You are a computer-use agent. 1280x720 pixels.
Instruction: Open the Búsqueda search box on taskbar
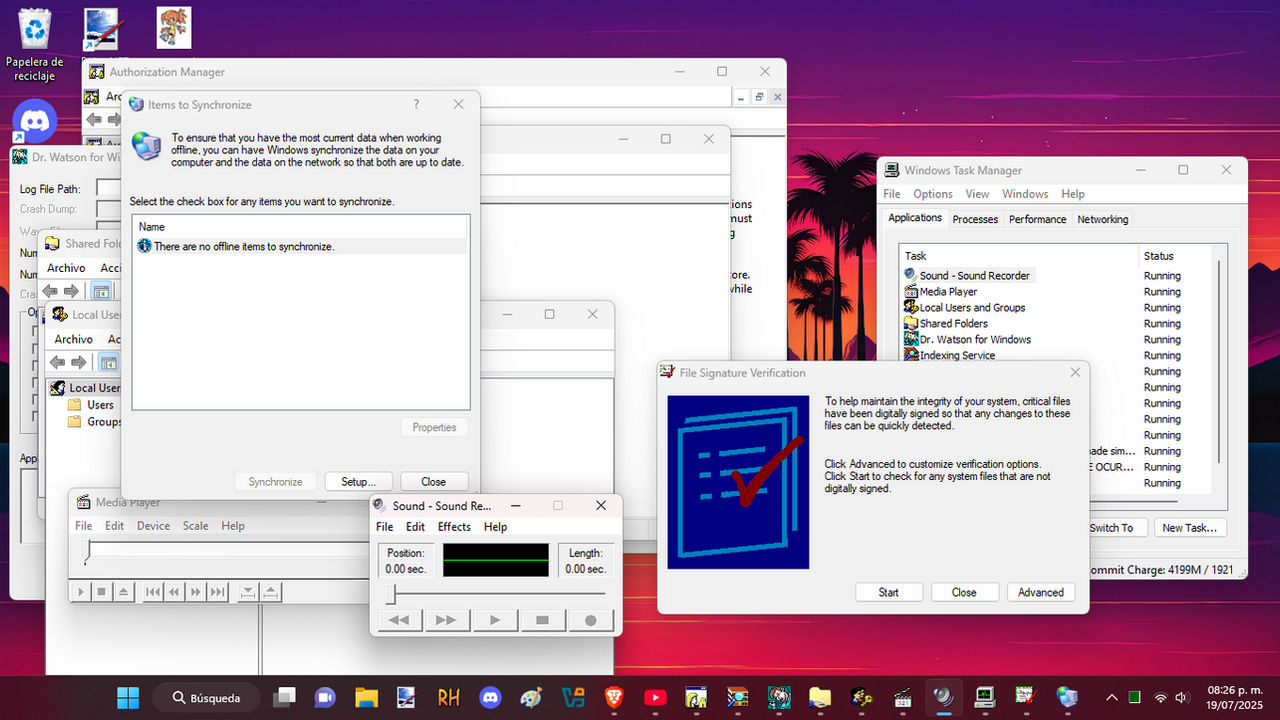pyautogui.click(x=207, y=697)
